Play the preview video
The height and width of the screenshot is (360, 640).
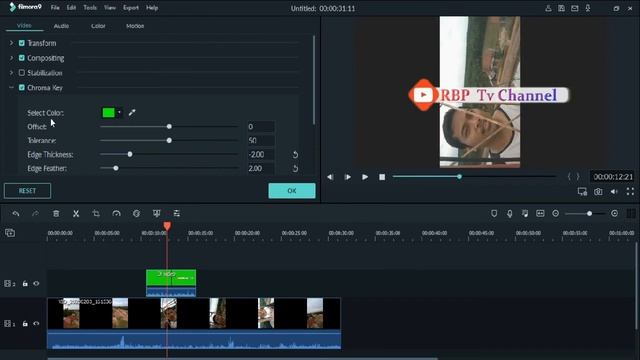[x=365, y=177]
